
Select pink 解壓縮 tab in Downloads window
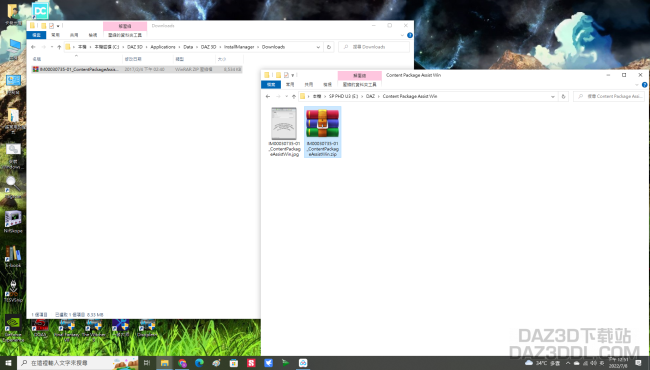pos(125,26)
